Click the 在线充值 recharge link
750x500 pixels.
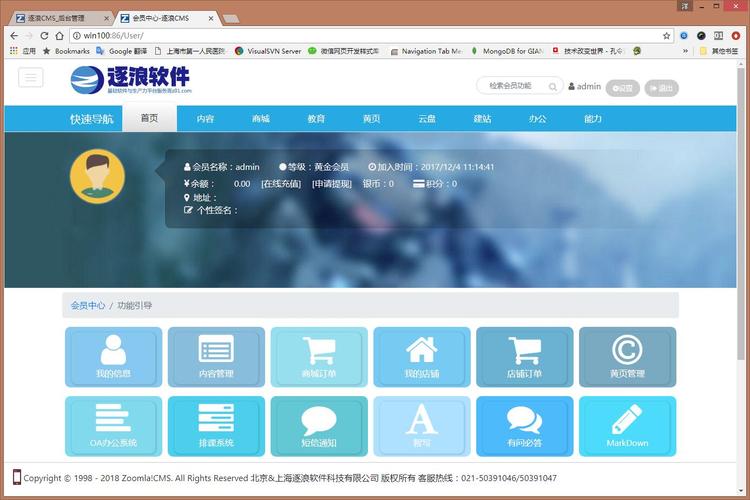281,184
